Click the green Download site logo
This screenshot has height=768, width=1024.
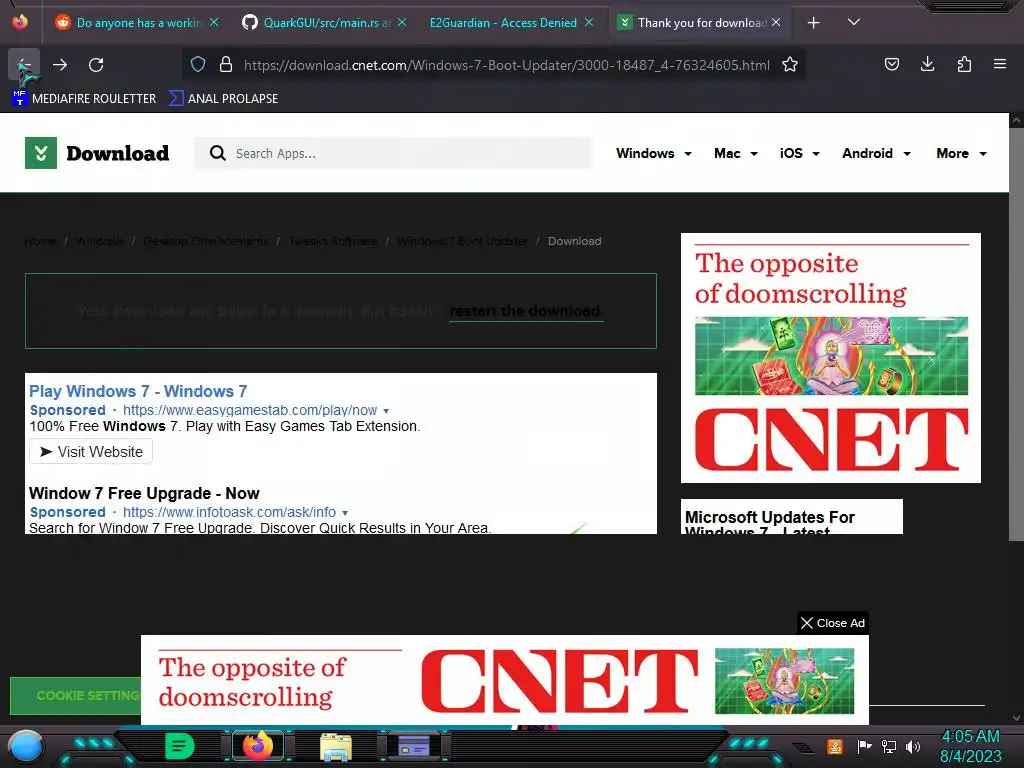tap(97, 153)
